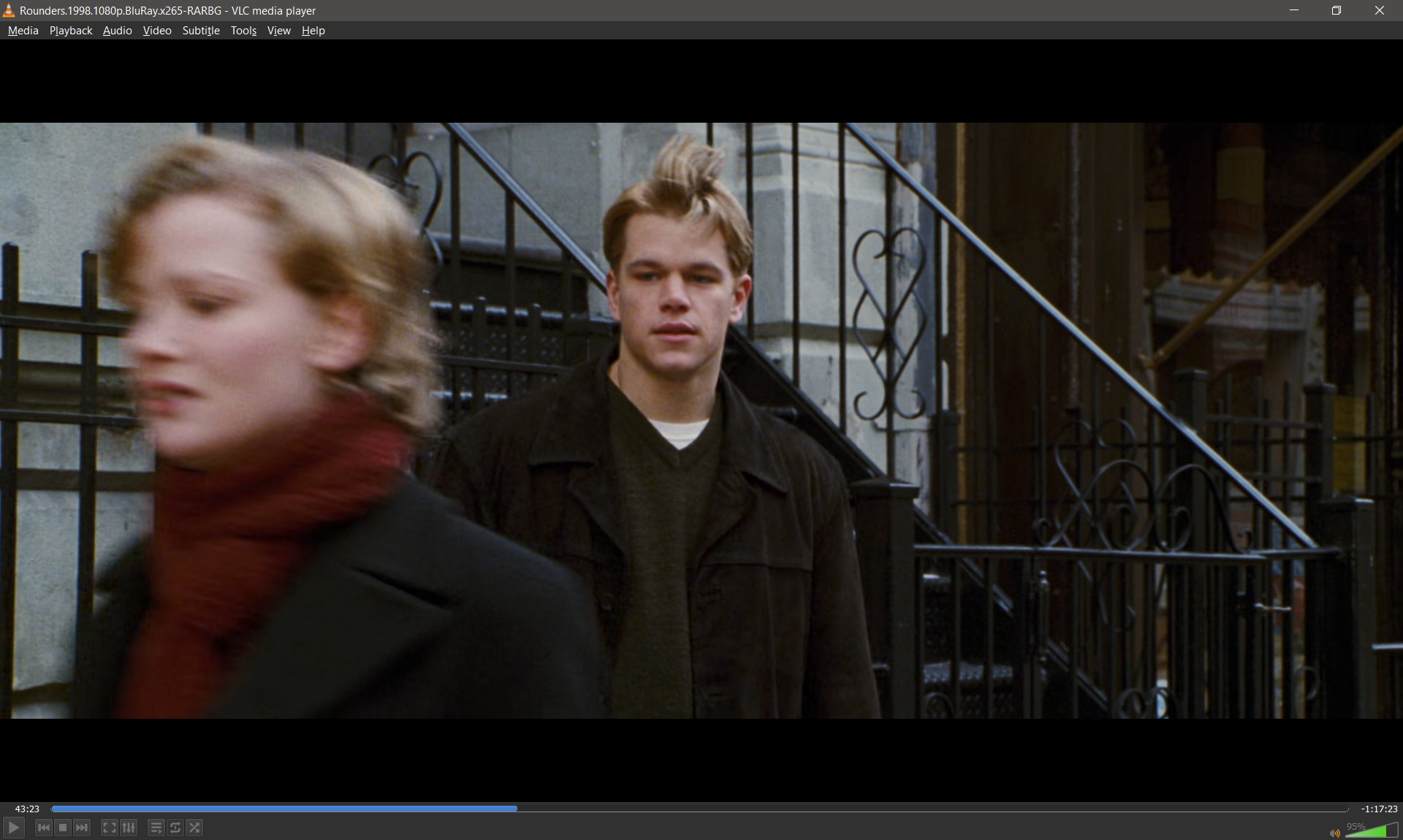Viewport: 1403px width, 840px height.
Task: Click the video display area
Action: click(701, 420)
